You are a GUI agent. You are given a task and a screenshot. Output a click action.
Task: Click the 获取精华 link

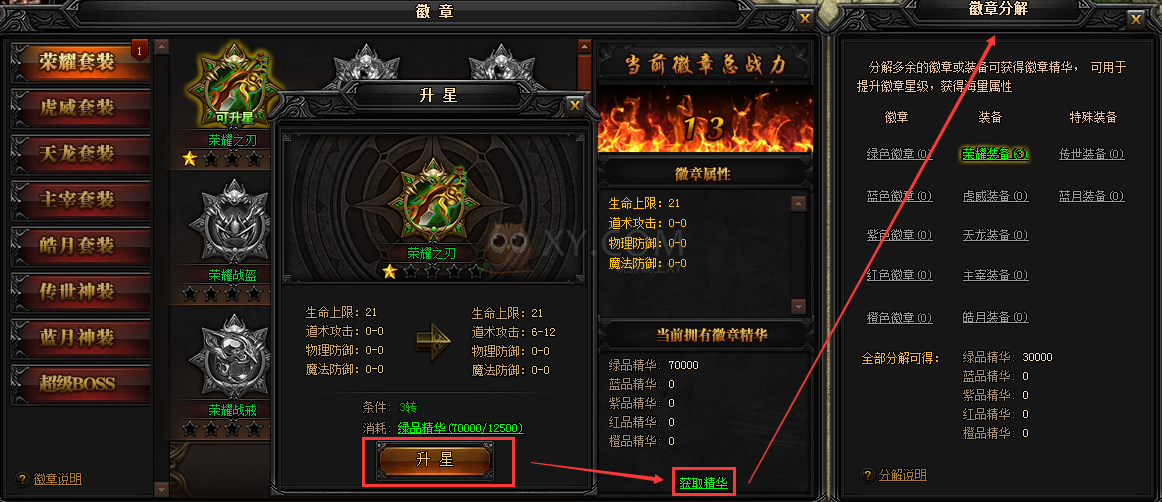pos(703,483)
